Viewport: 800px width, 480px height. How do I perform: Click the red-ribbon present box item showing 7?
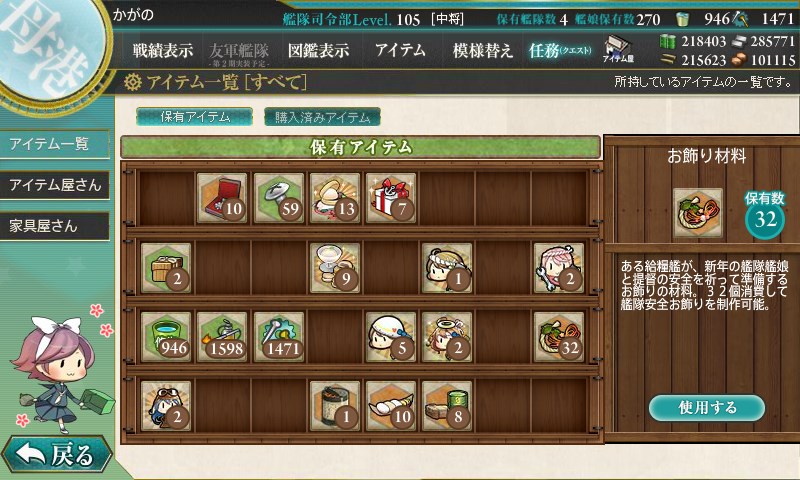(x=391, y=198)
